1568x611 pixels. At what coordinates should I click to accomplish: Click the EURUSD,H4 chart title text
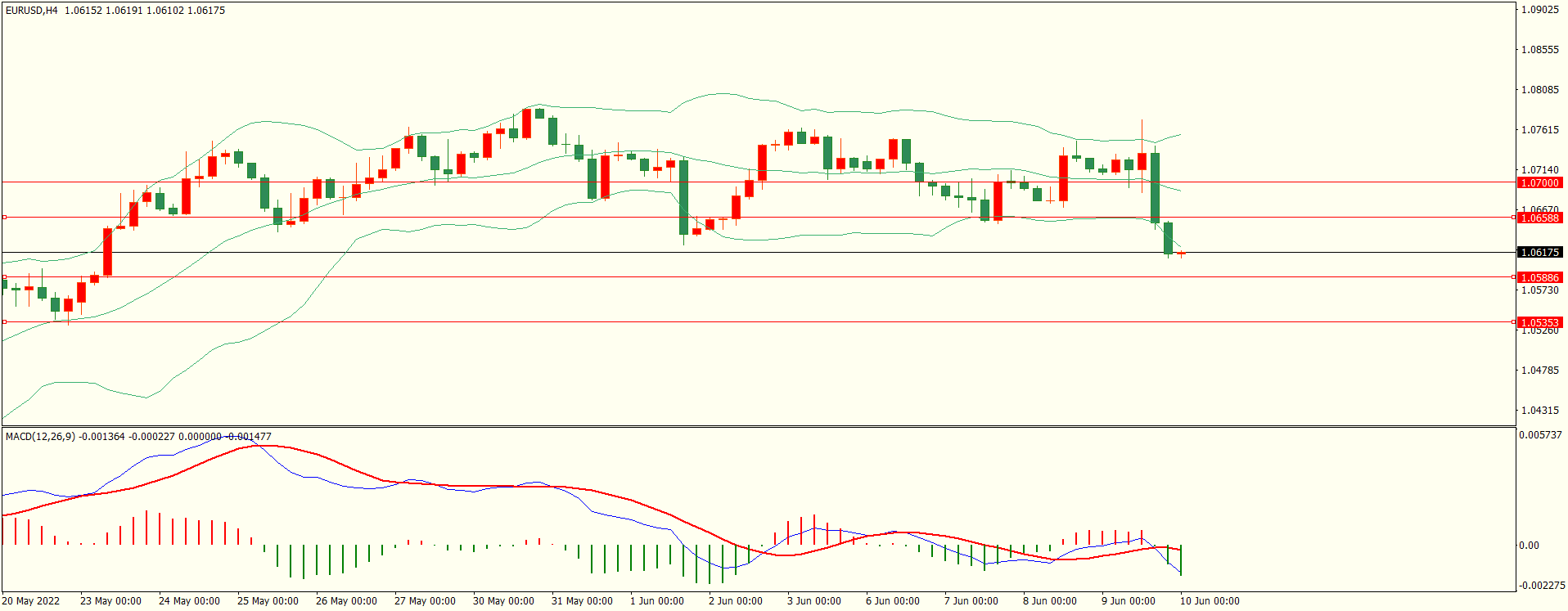point(32,11)
